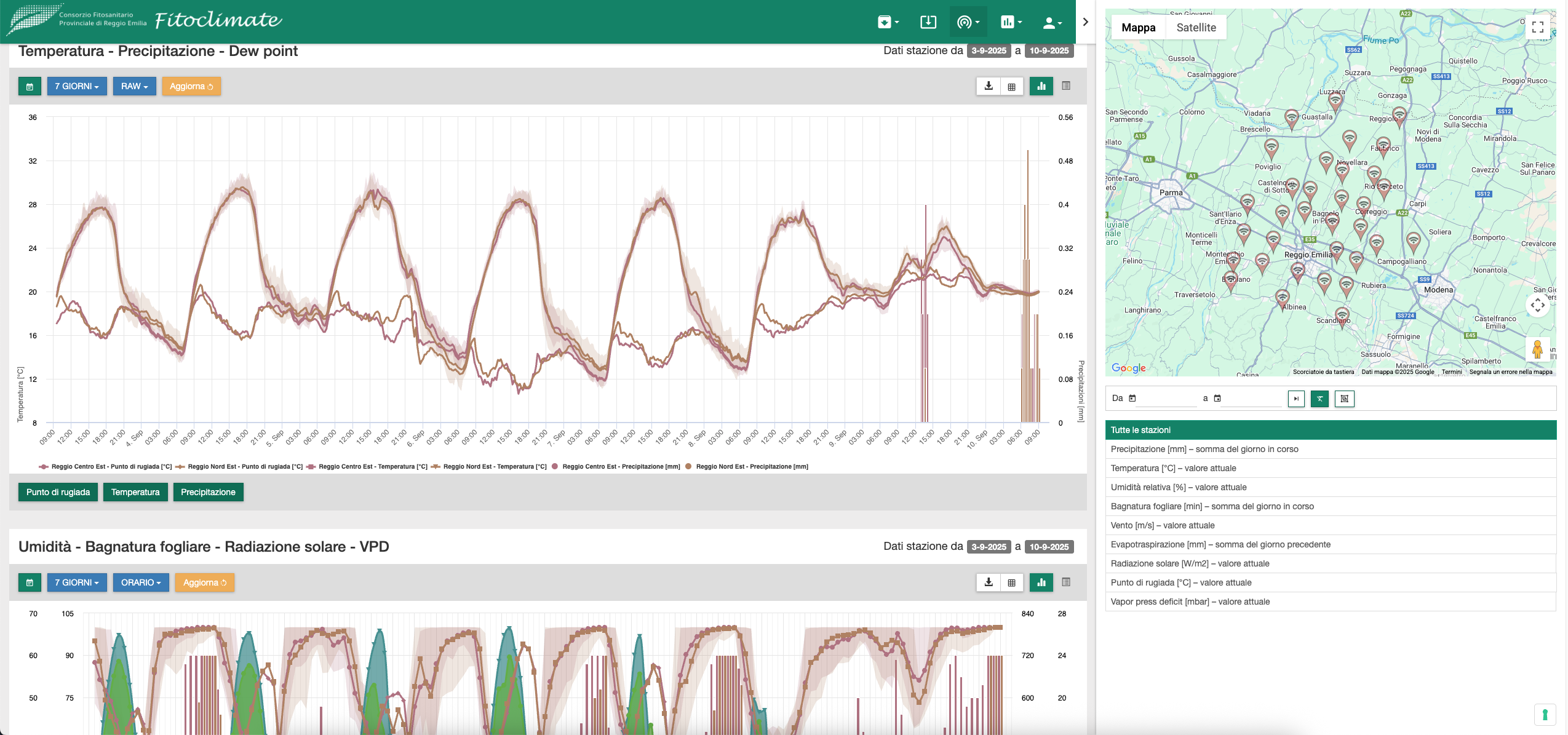
Task: Click the green clear filter button under map
Action: pyautogui.click(x=1319, y=399)
